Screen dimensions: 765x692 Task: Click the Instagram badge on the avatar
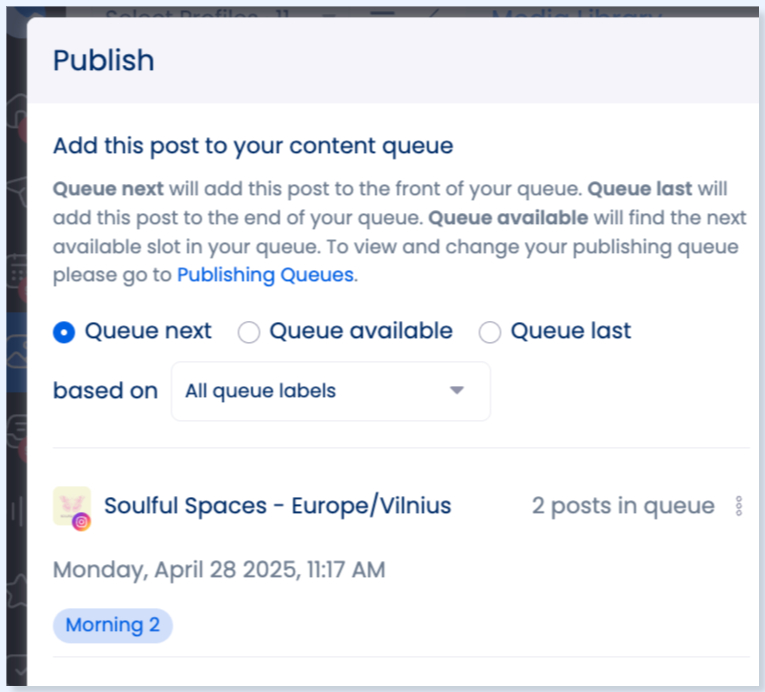pyautogui.click(x=82, y=521)
